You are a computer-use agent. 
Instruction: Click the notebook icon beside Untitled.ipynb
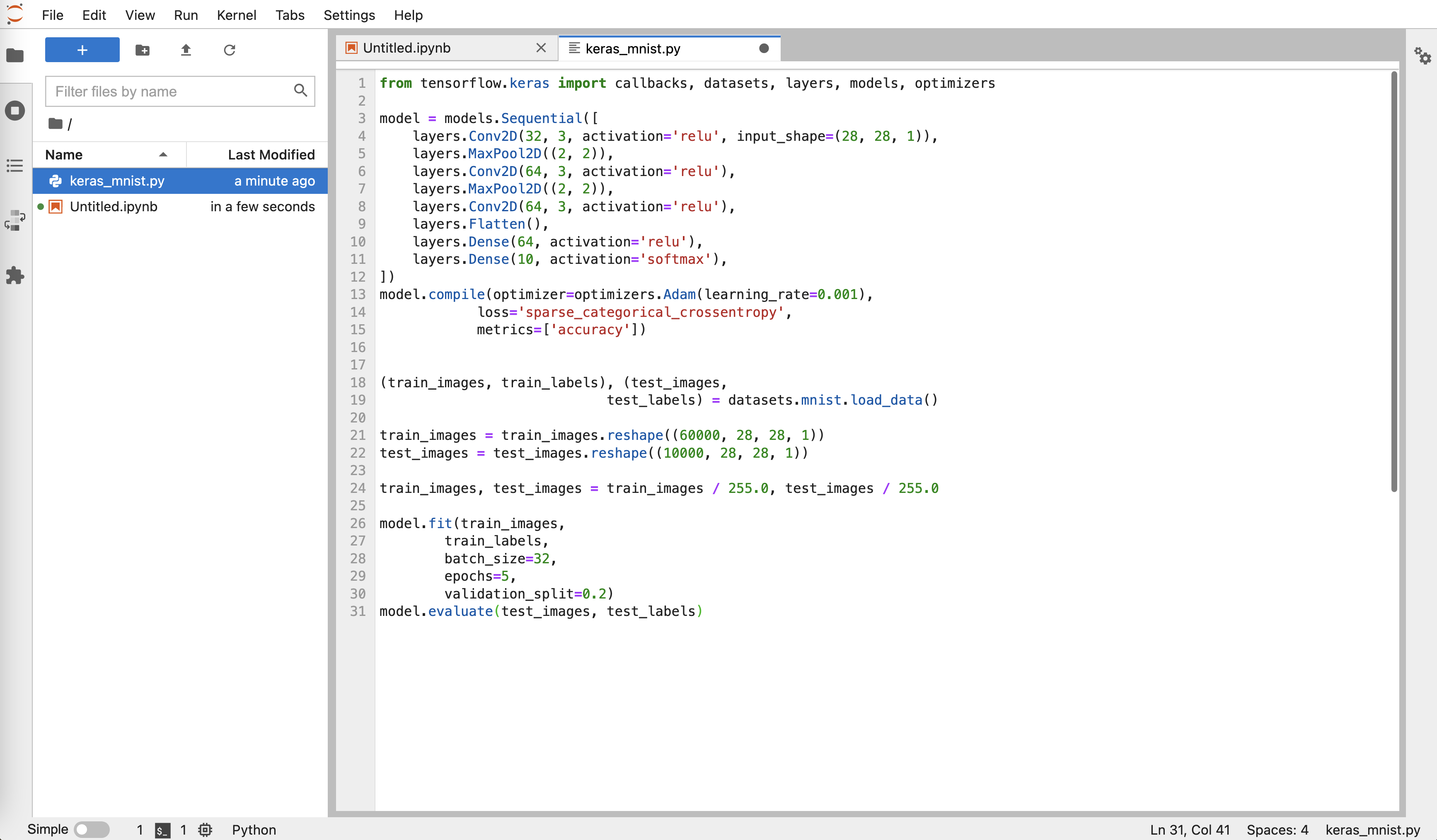[x=55, y=206]
